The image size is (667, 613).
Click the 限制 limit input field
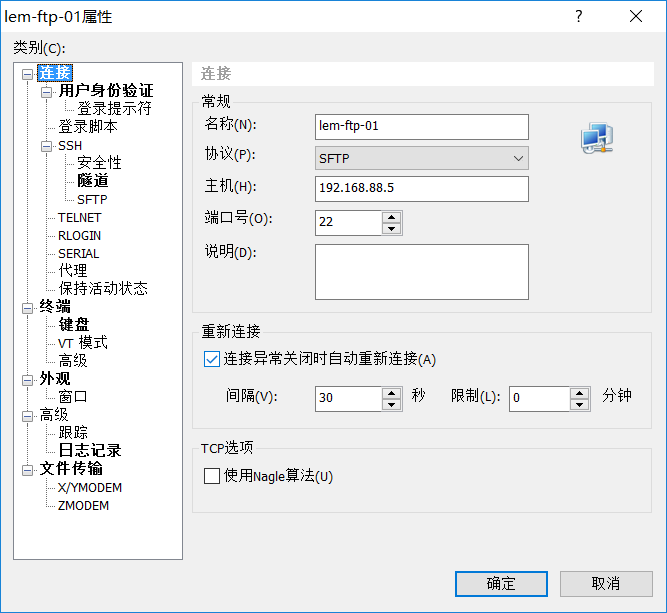pyautogui.click(x=539, y=399)
